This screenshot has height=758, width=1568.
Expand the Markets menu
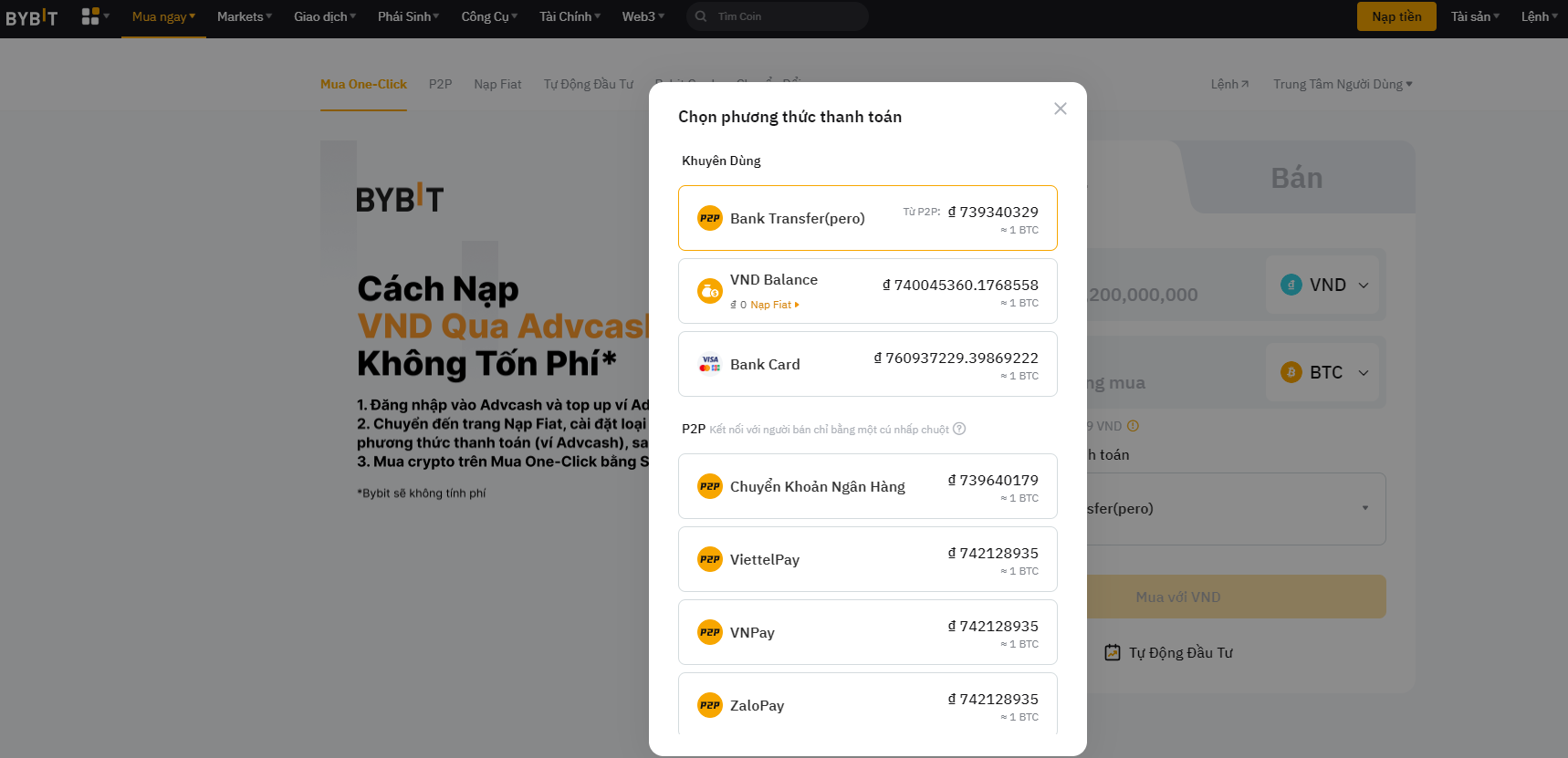pyautogui.click(x=245, y=16)
